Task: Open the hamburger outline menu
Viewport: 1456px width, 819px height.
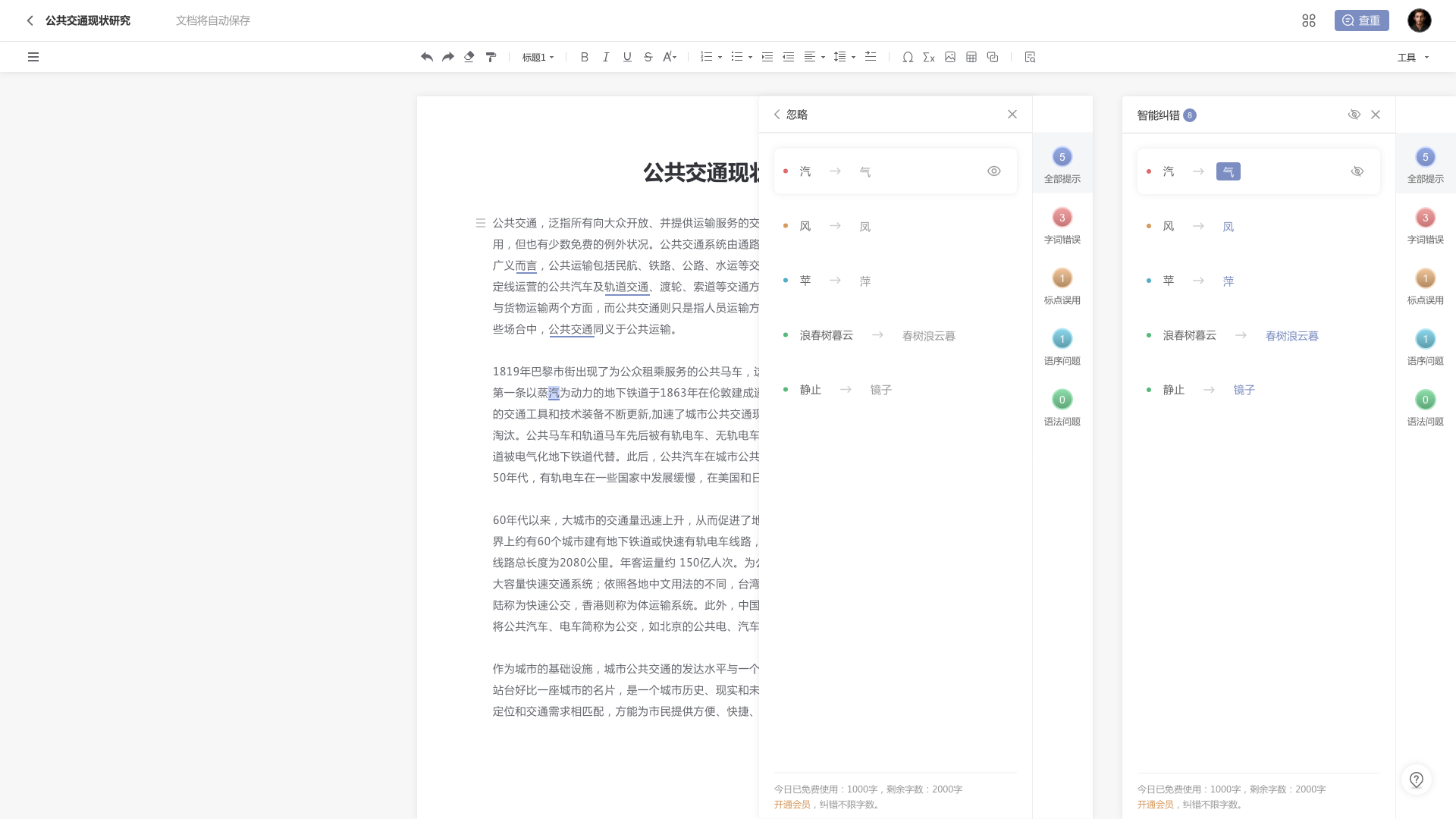Action: click(33, 57)
